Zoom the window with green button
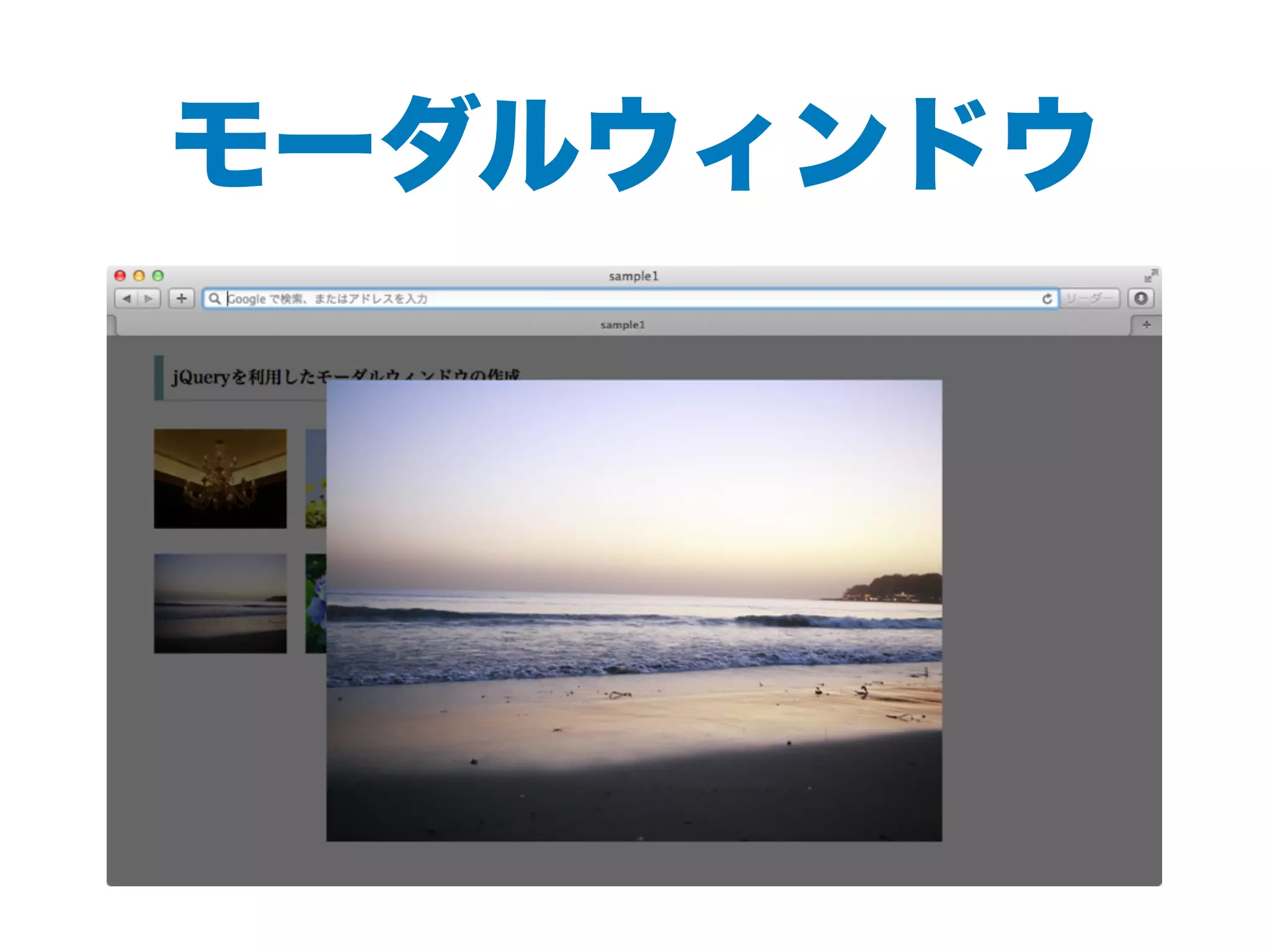Screen dimensions: 1270x952 158,276
